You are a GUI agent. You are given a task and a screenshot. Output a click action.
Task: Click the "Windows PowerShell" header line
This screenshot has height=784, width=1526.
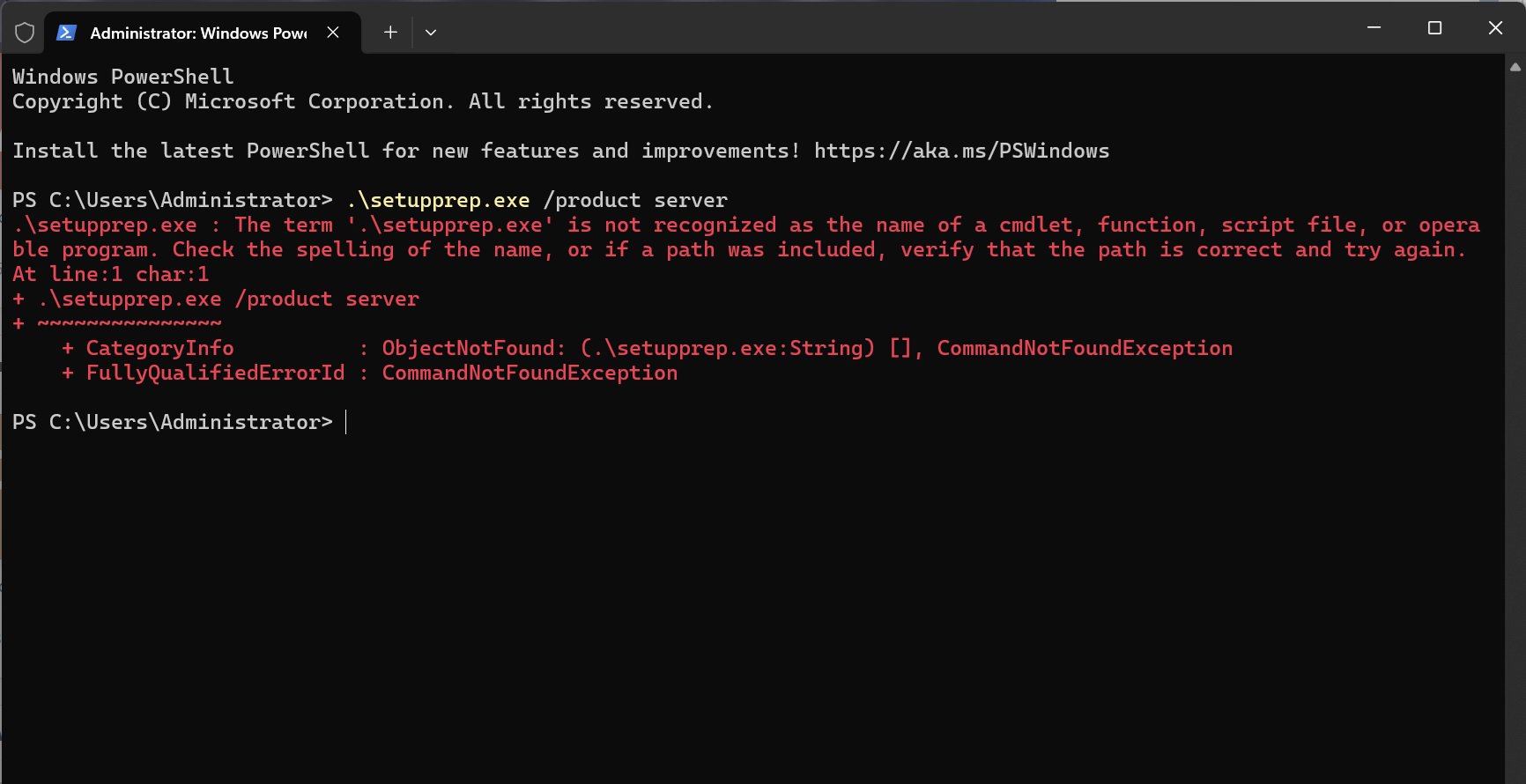point(123,77)
